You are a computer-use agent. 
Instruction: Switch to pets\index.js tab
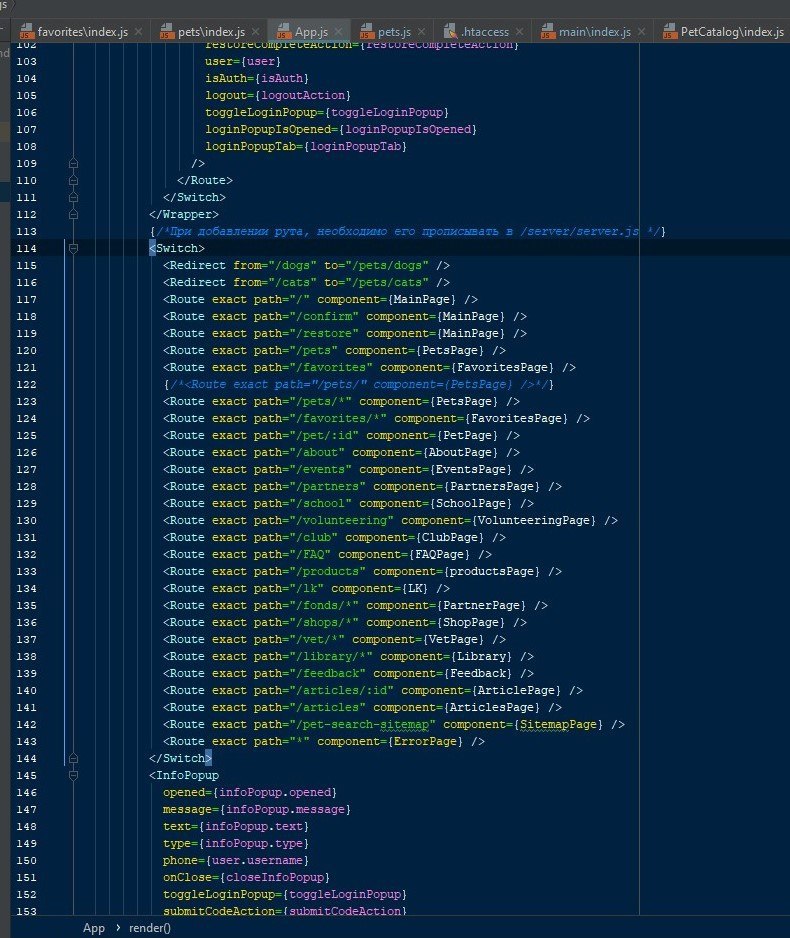pyautogui.click(x=211, y=32)
